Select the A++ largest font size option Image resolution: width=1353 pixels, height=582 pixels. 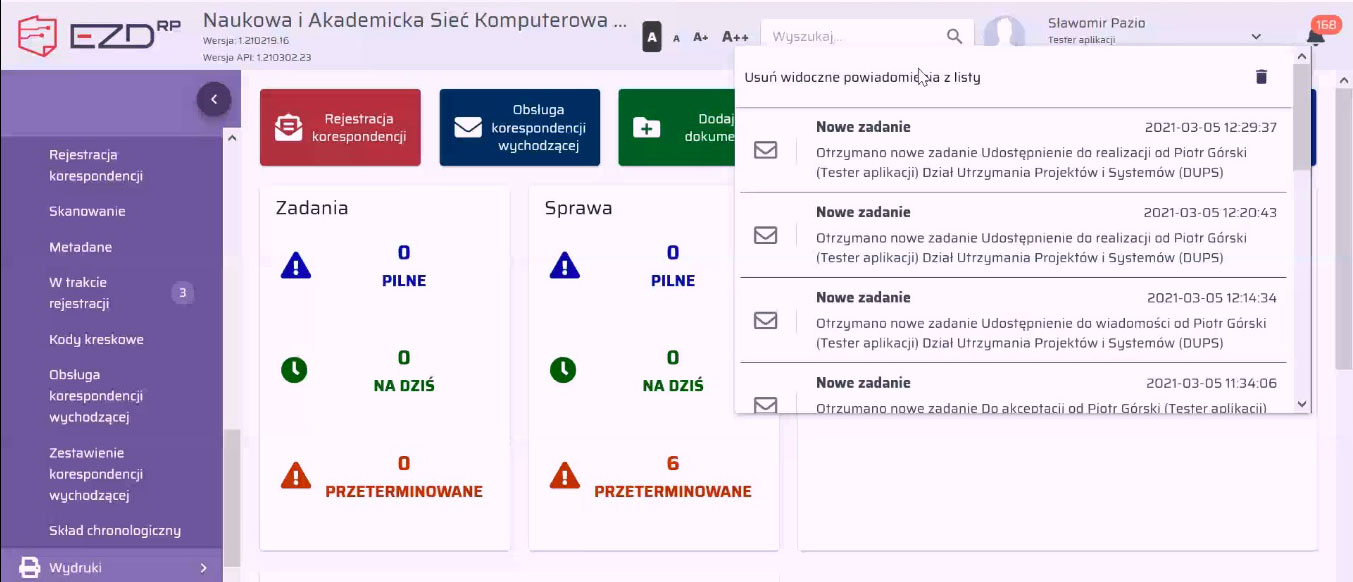tap(733, 36)
